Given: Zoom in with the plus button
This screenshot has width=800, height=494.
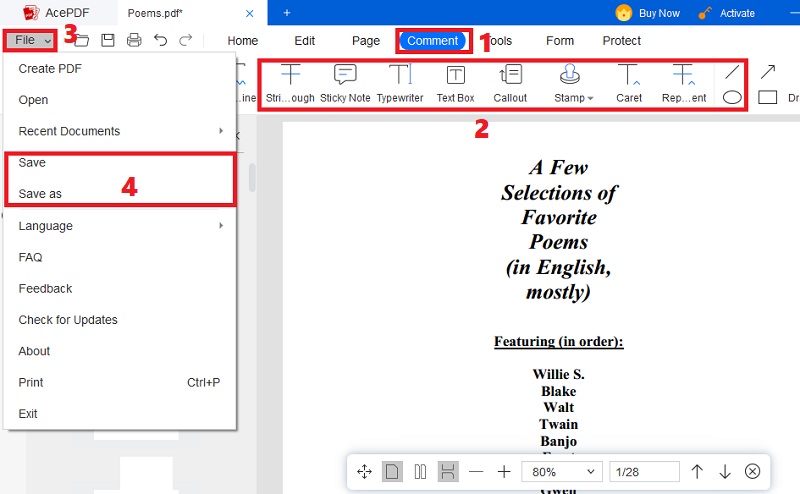Looking at the screenshot, I should tap(504, 472).
